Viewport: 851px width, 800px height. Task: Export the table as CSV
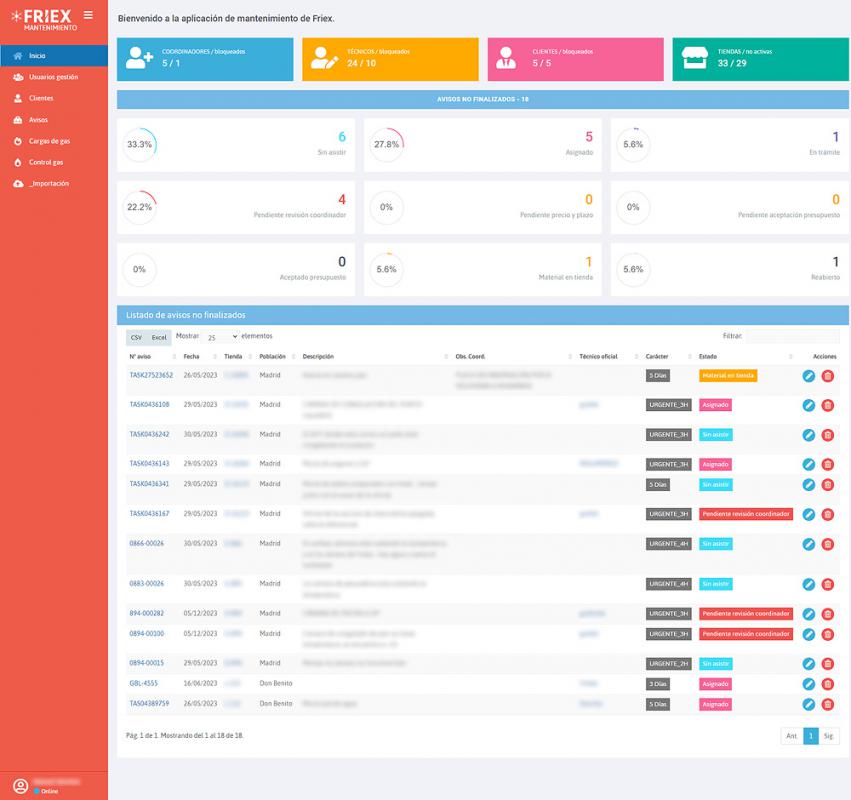pos(136,338)
